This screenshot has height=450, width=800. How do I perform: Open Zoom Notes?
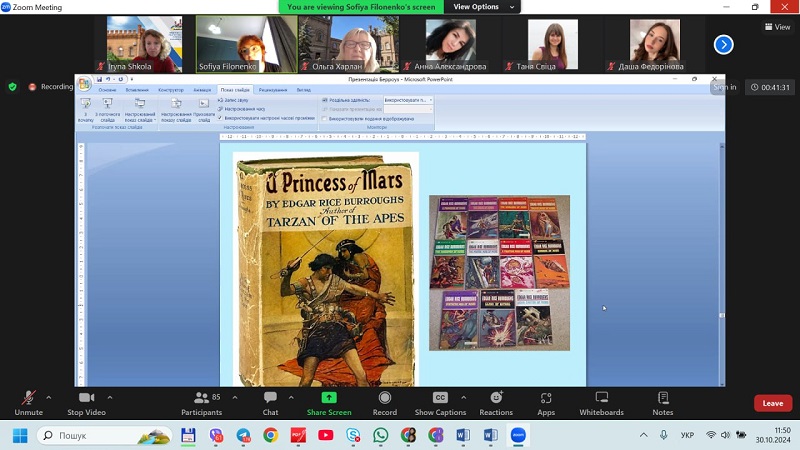pos(663,403)
